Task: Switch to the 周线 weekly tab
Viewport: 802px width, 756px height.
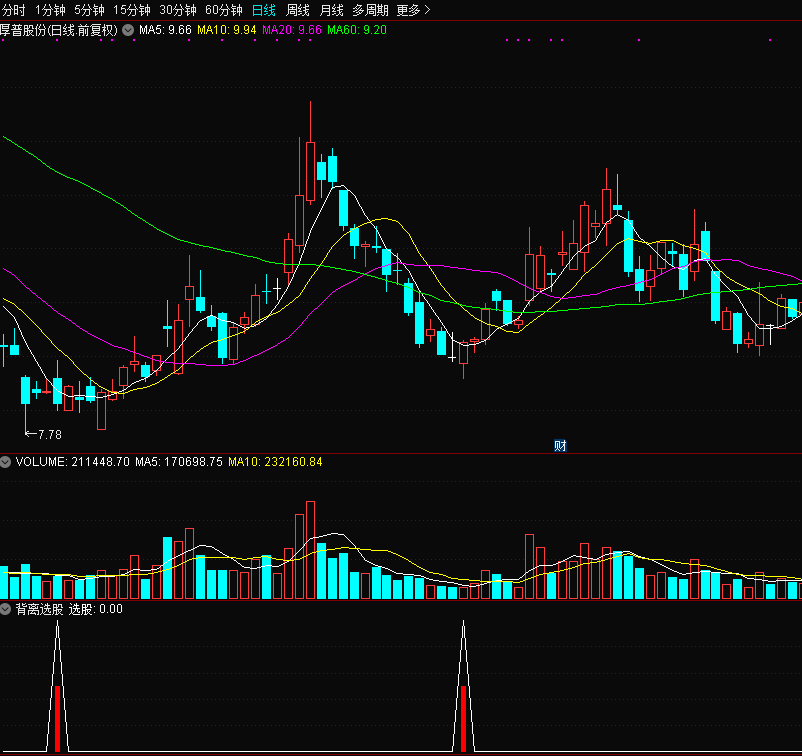Action: (x=298, y=10)
